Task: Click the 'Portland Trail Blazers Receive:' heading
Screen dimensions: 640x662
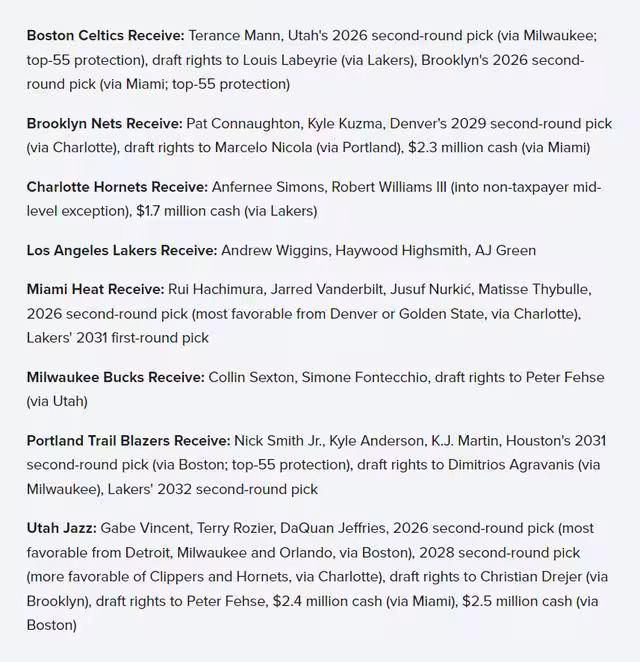Action: 128,441
